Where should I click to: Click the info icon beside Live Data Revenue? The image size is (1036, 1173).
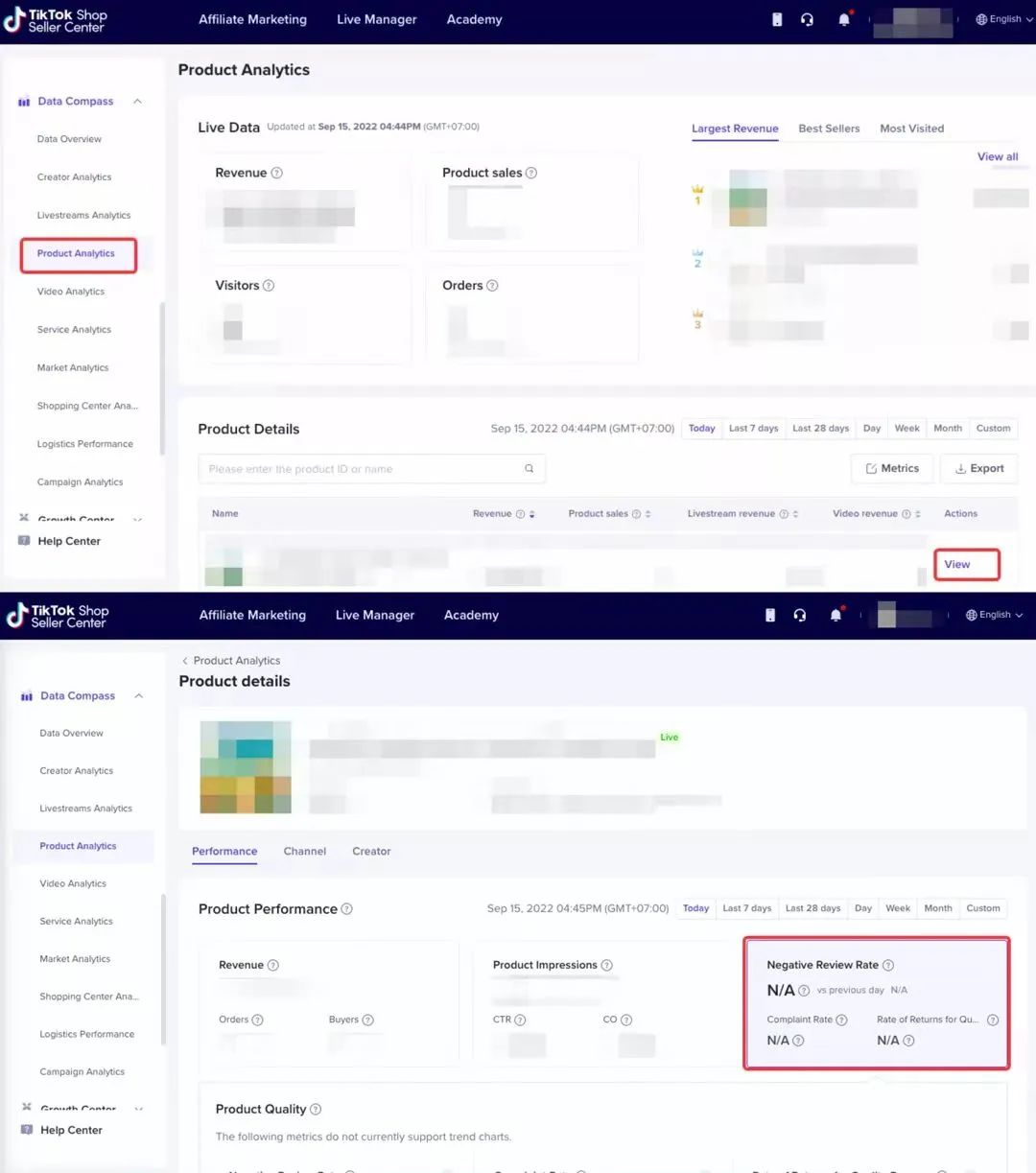tap(277, 174)
